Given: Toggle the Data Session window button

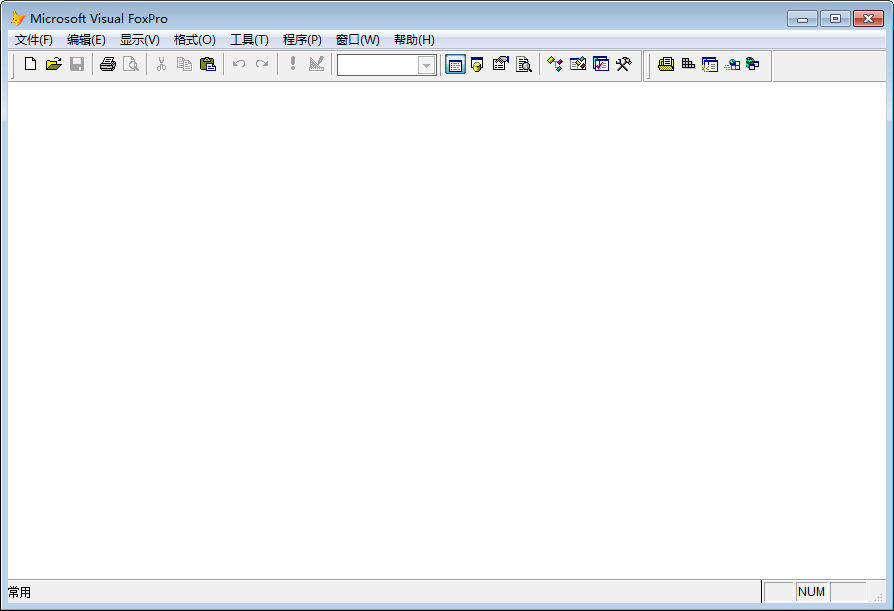Looking at the screenshot, I should [478, 64].
